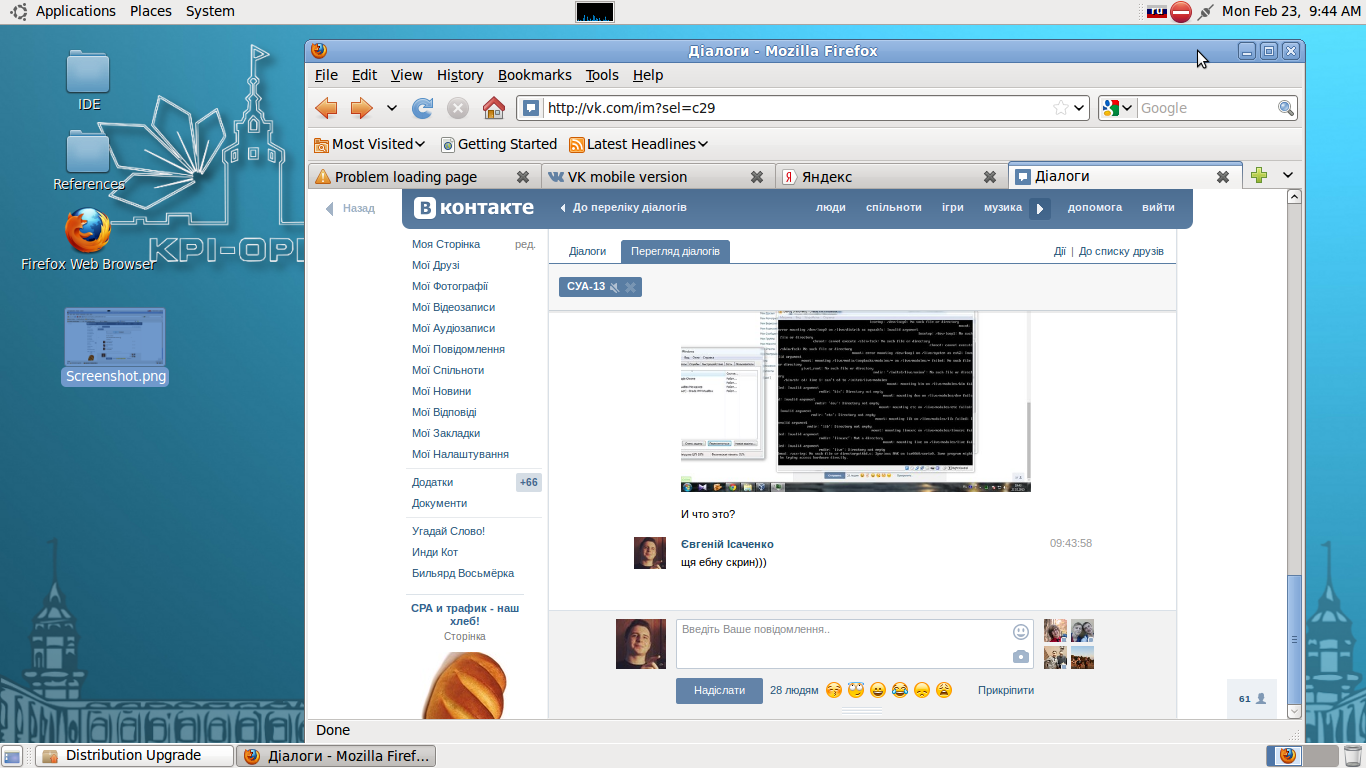Open the list all tabs dropdown
Screen dimensions: 1366x768
click(1288, 175)
